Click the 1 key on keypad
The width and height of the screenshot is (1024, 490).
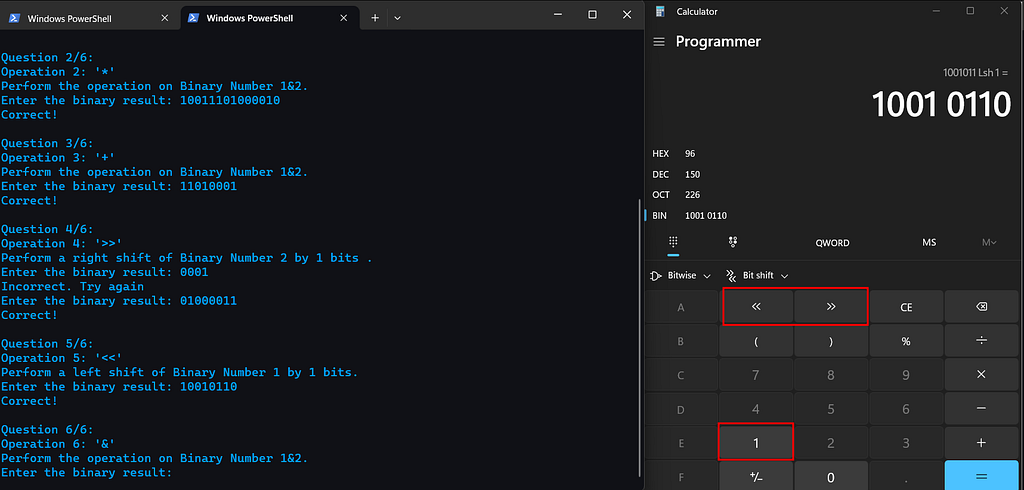pyautogui.click(x=756, y=442)
